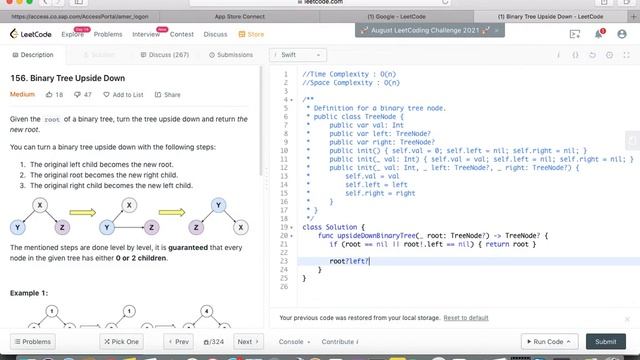Open the Contest nav item
This screenshot has width=640, height=360.
(x=182, y=34)
